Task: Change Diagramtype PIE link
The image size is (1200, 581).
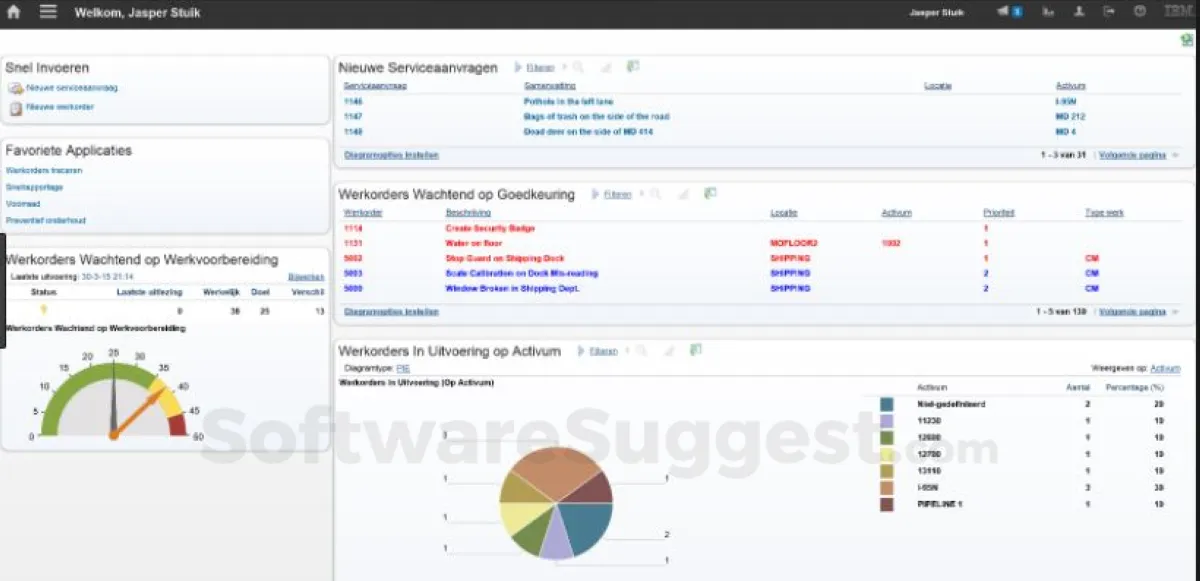Action: point(403,368)
